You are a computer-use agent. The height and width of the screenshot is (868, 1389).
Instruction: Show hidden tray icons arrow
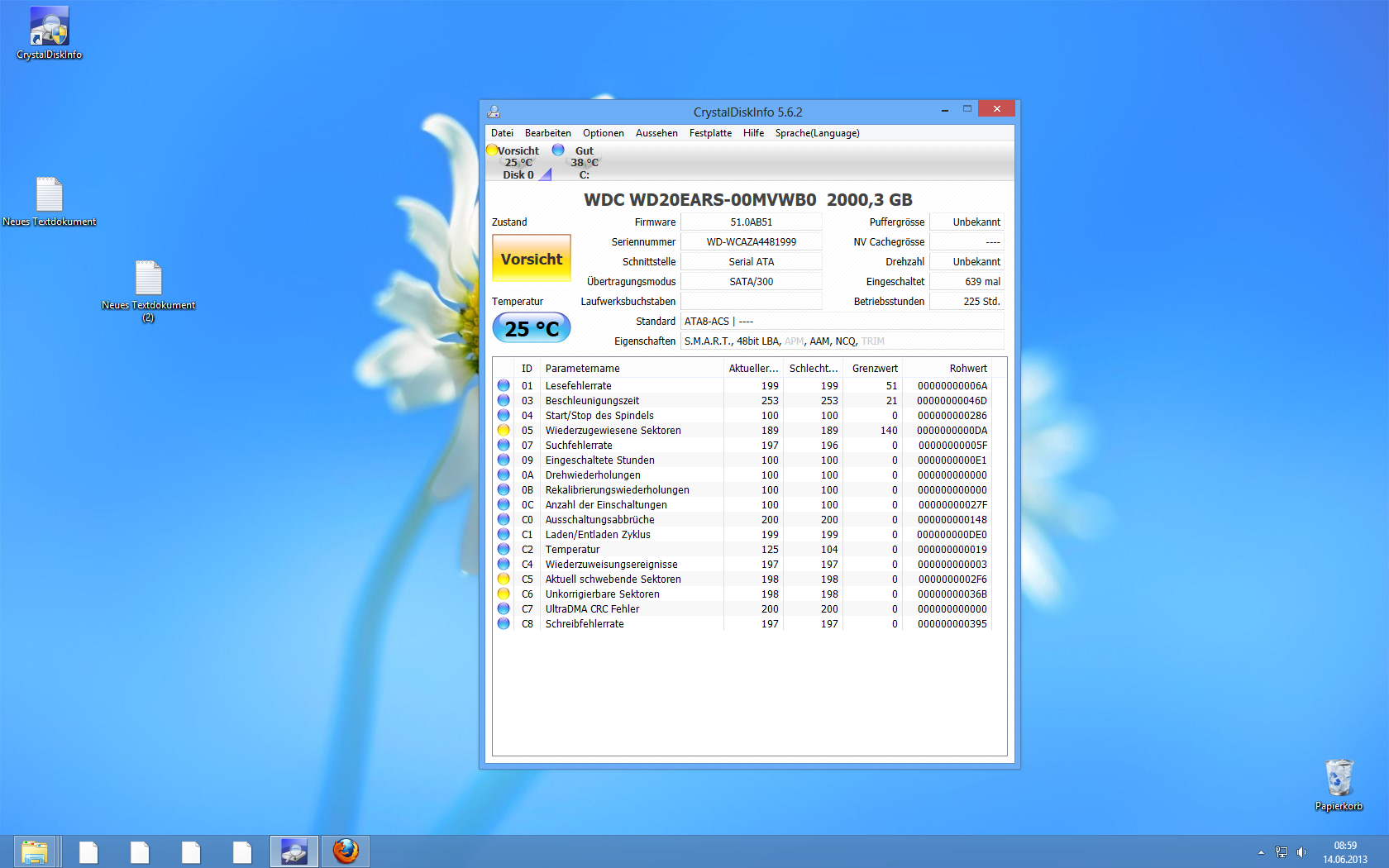[x=1261, y=852]
